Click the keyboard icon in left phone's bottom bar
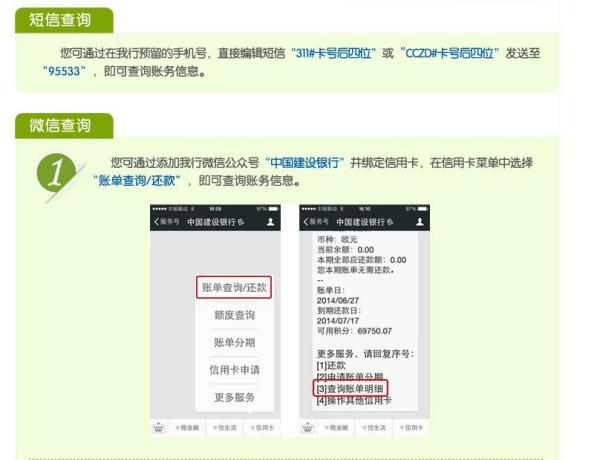The width and height of the screenshot is (600, 460). [158, 427]
